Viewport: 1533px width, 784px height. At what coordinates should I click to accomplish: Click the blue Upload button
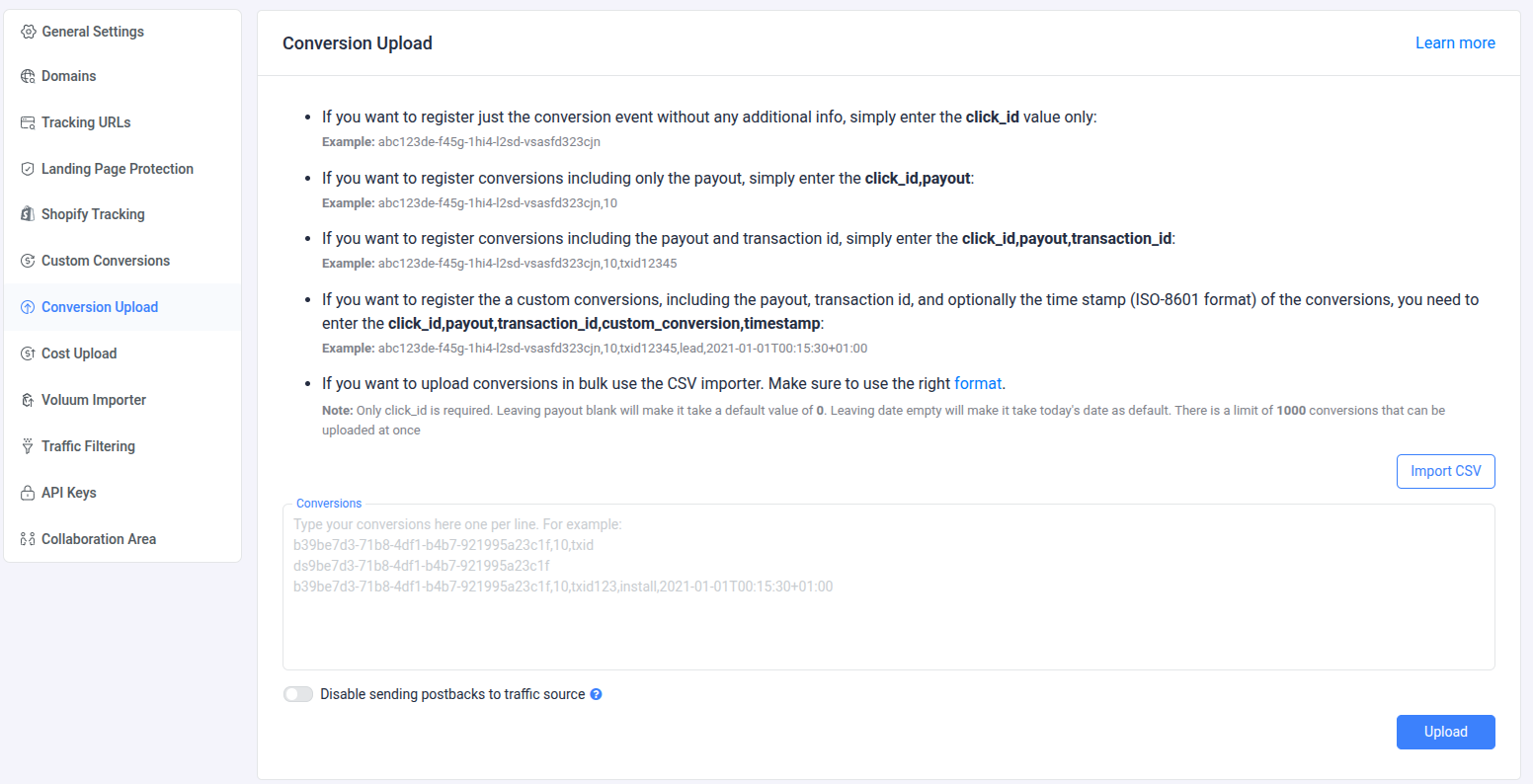[1445, 732]
